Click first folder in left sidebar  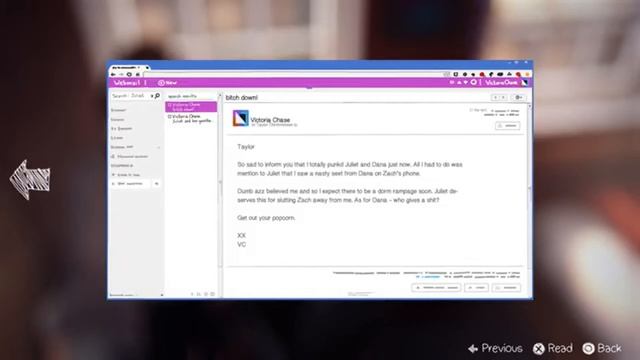pos(119,110)
